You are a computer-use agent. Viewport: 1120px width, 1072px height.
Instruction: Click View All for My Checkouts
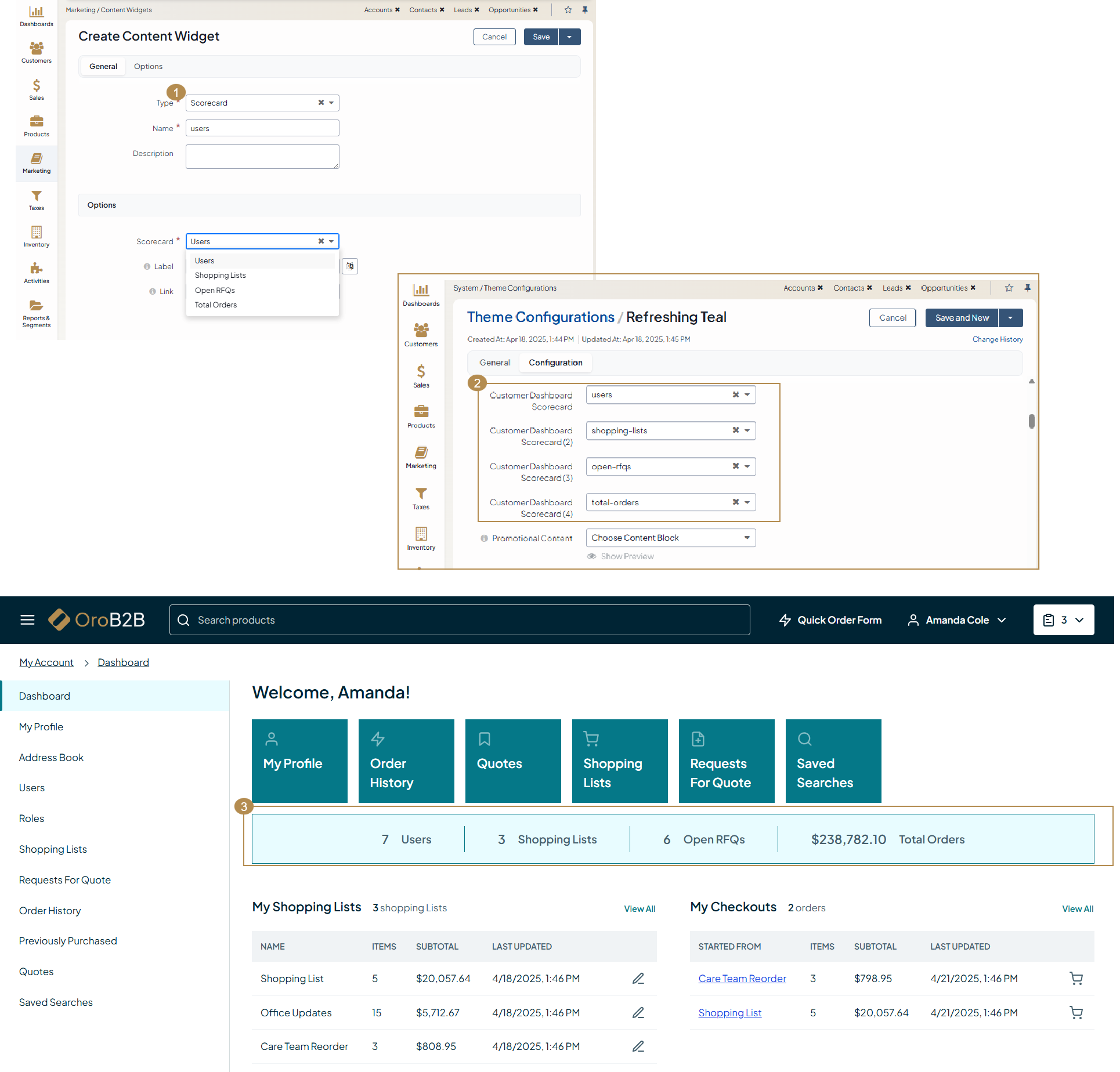[x=1077, y=909]
